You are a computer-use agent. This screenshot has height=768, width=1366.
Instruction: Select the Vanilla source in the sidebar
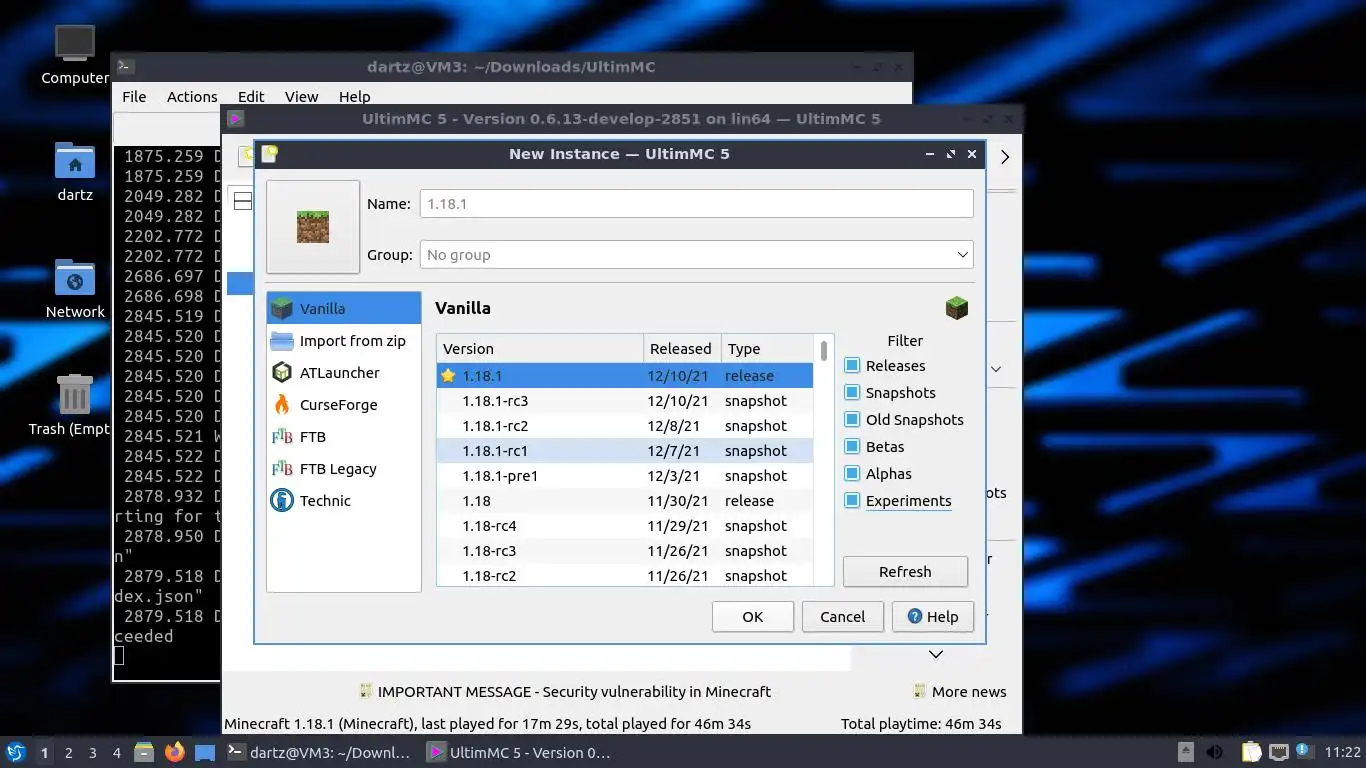(344, 308)
